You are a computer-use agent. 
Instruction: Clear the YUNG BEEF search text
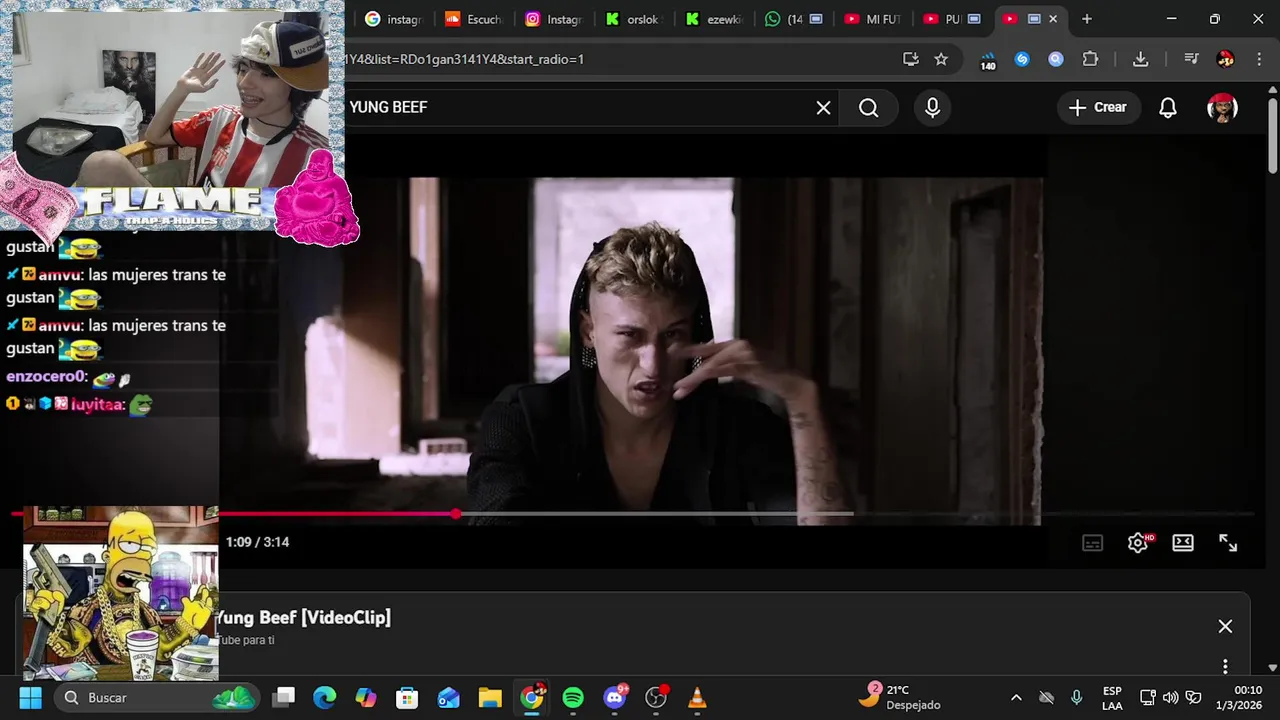coord(823,108)
